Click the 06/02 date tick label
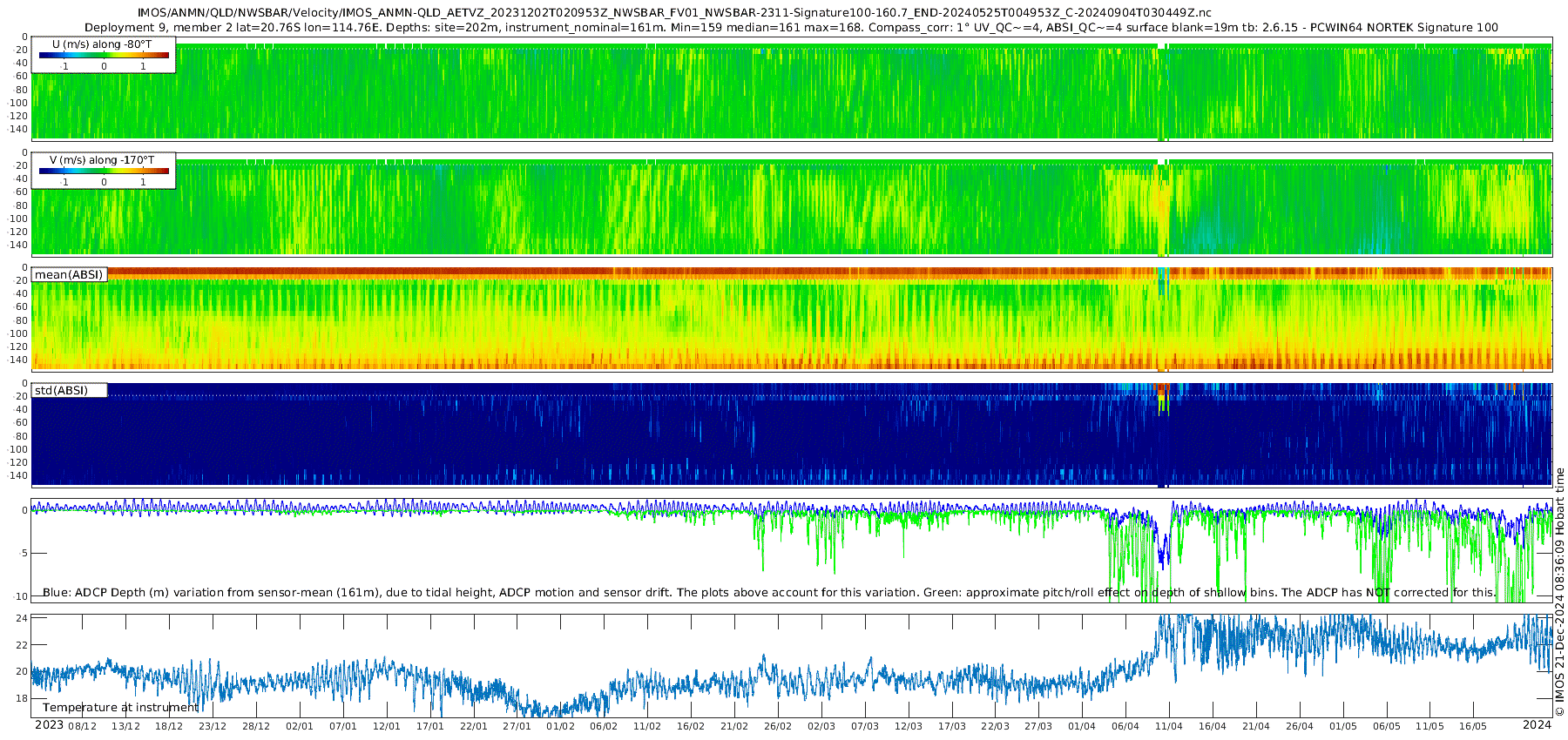Viewport: 1568px width, 740px height. (604, 727)
